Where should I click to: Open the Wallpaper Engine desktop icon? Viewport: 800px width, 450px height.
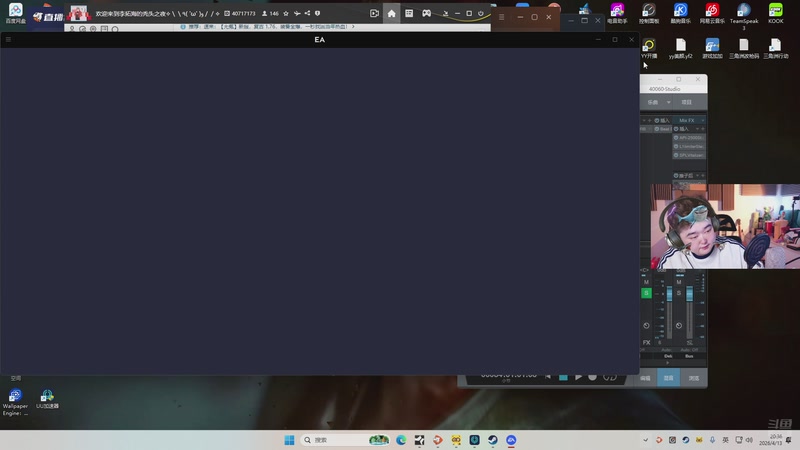pyautogui.click(x=15, y=402)
